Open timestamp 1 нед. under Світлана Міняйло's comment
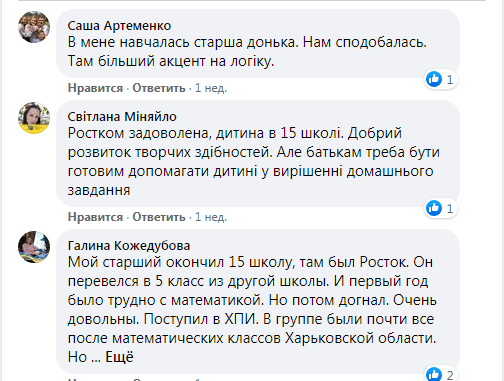Image resolution: width=504 pixels, height=381 pixels. click(211, 217)
